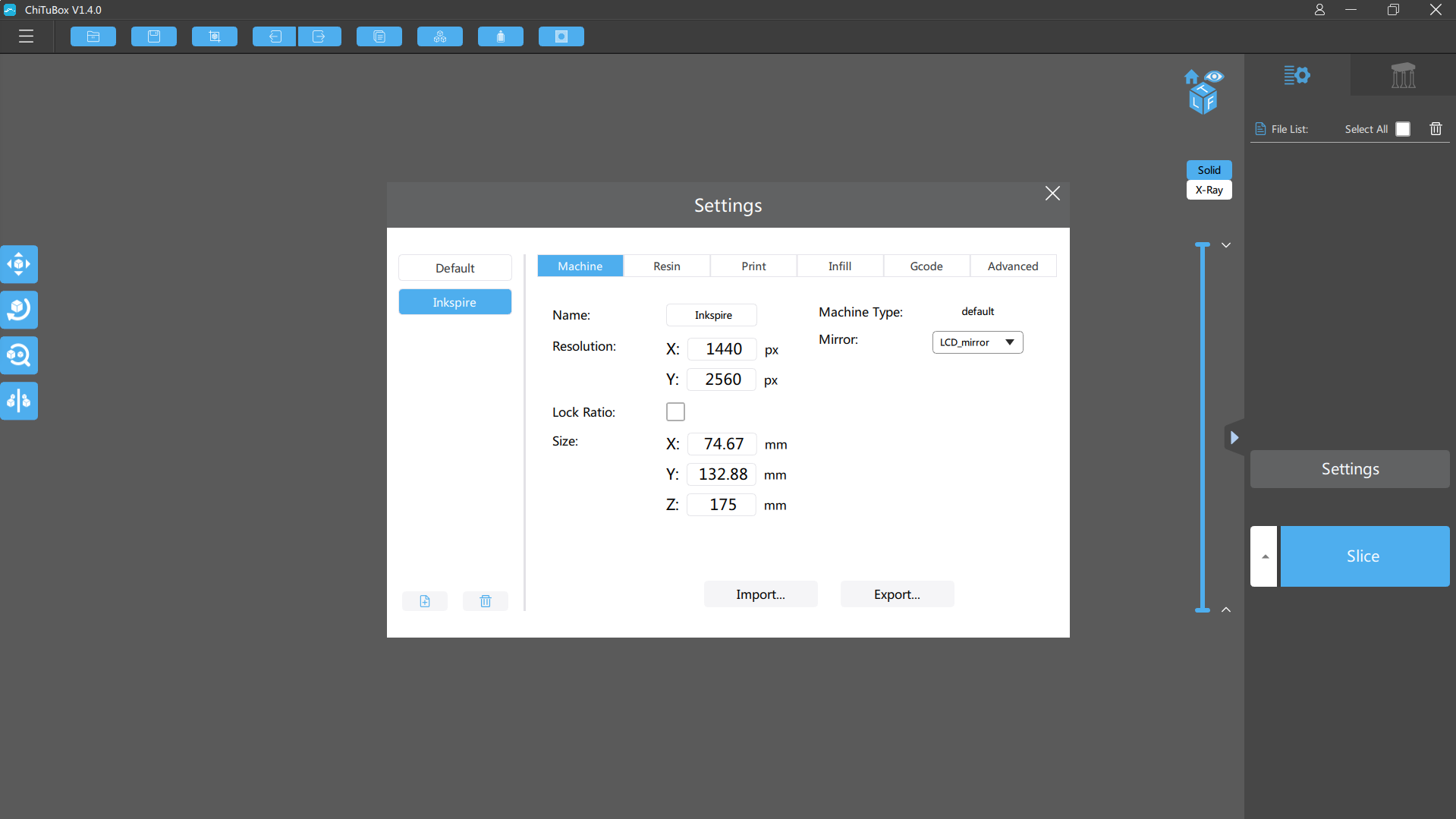Click the Size Y field 132.88
This screenshot has width=1456, height=819.
pos(722,474)
